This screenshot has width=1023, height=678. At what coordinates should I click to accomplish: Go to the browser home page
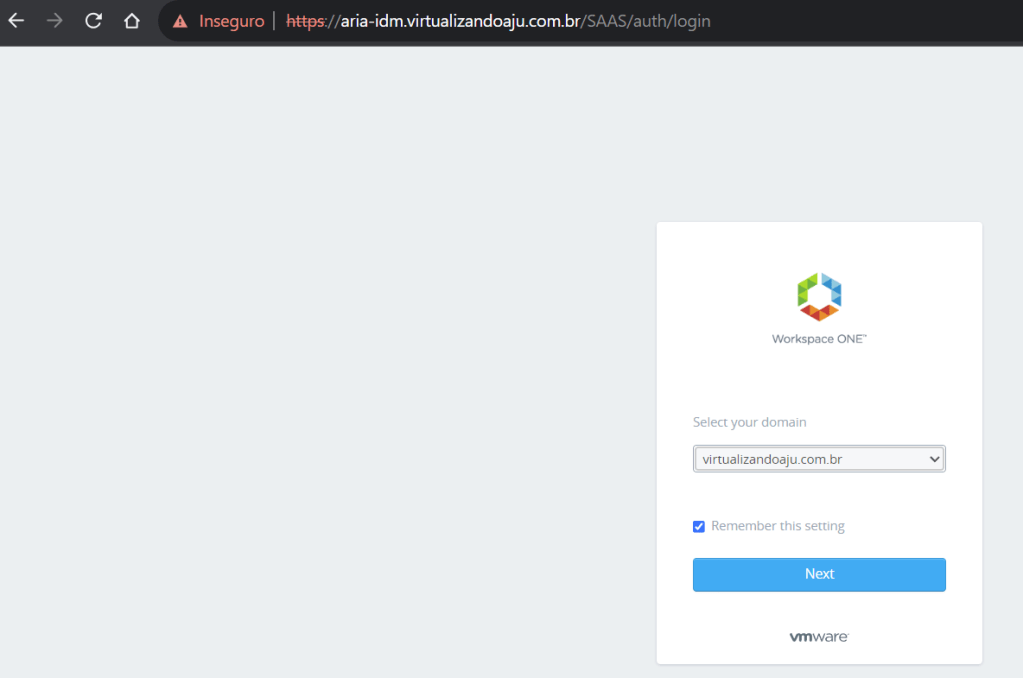coord(131,21)
